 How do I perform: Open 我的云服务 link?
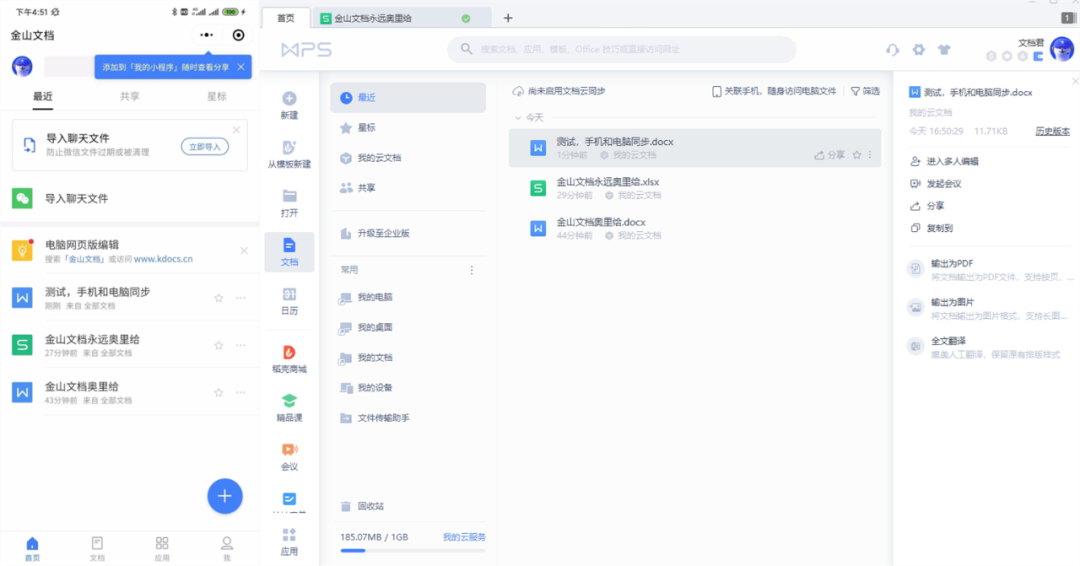(464, 537)
